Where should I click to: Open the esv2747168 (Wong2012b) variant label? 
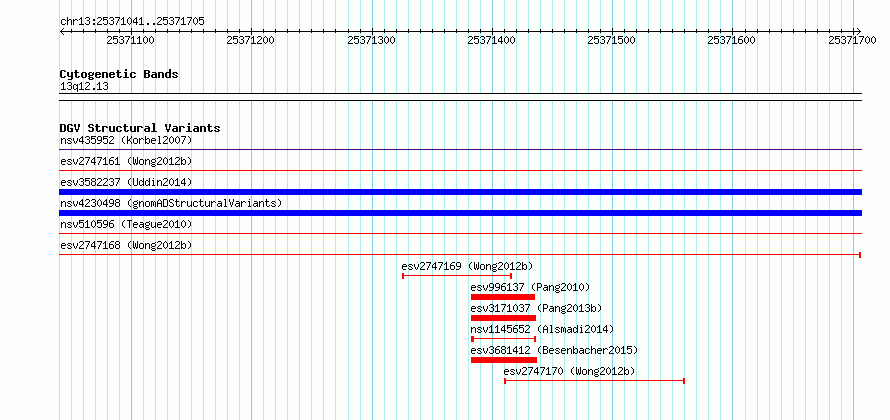(126, 245)
